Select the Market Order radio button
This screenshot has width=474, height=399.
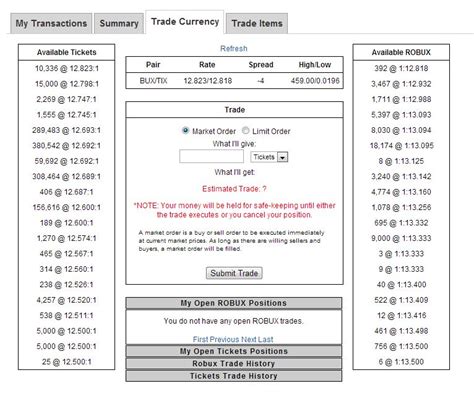point(185,130)
